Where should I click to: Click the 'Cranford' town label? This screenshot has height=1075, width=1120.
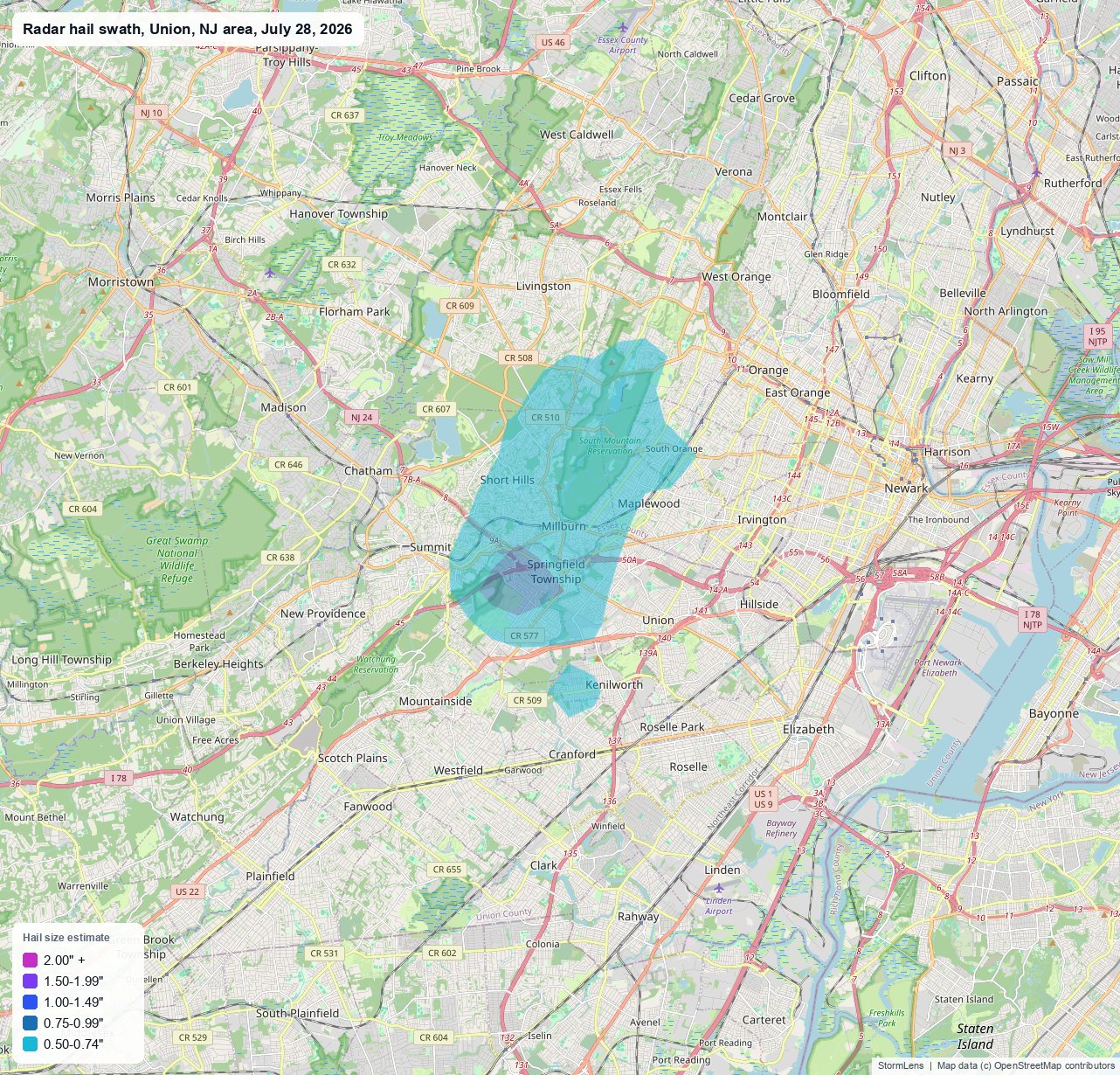pyautogui.click(x=572, y=754)
